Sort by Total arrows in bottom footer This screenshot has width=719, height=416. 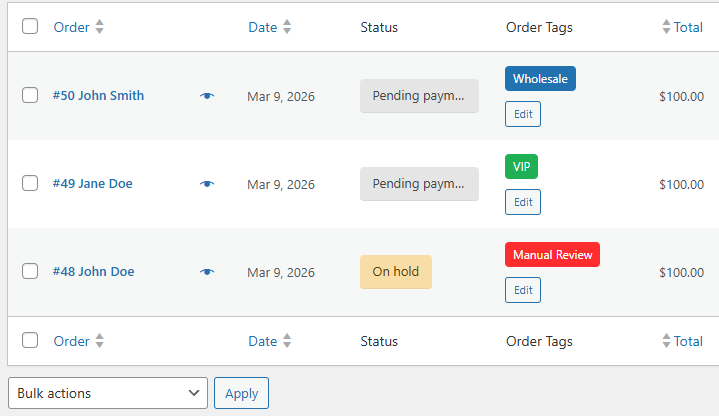pos(666,341)
